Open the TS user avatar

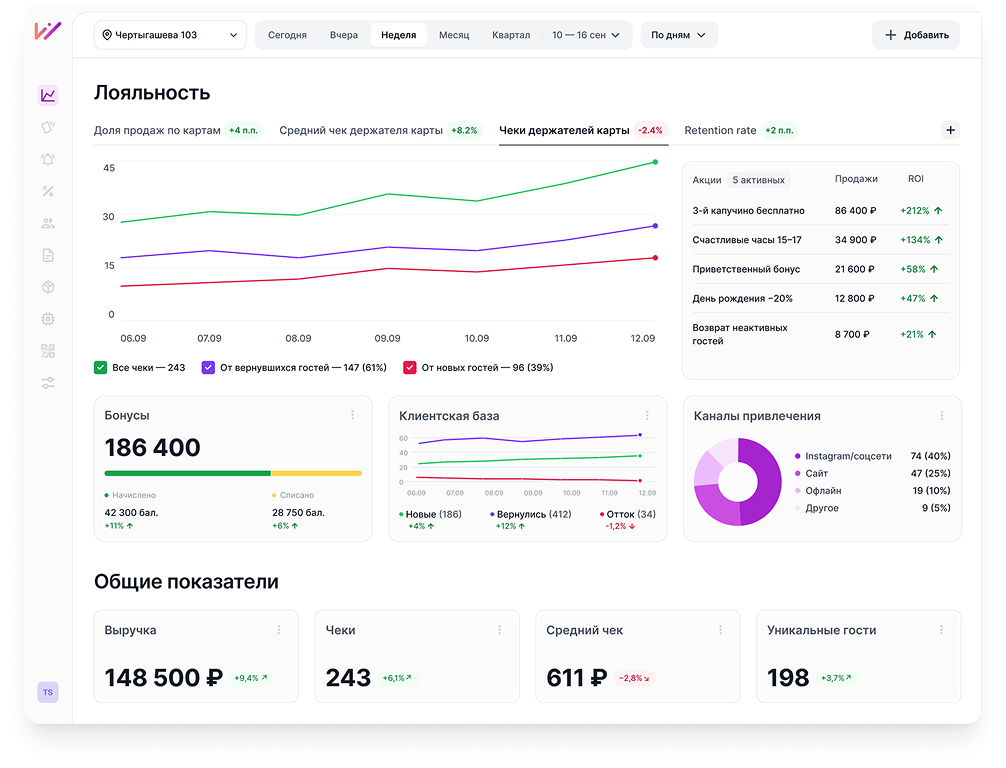pyautogui.click(x=48, y=692)
